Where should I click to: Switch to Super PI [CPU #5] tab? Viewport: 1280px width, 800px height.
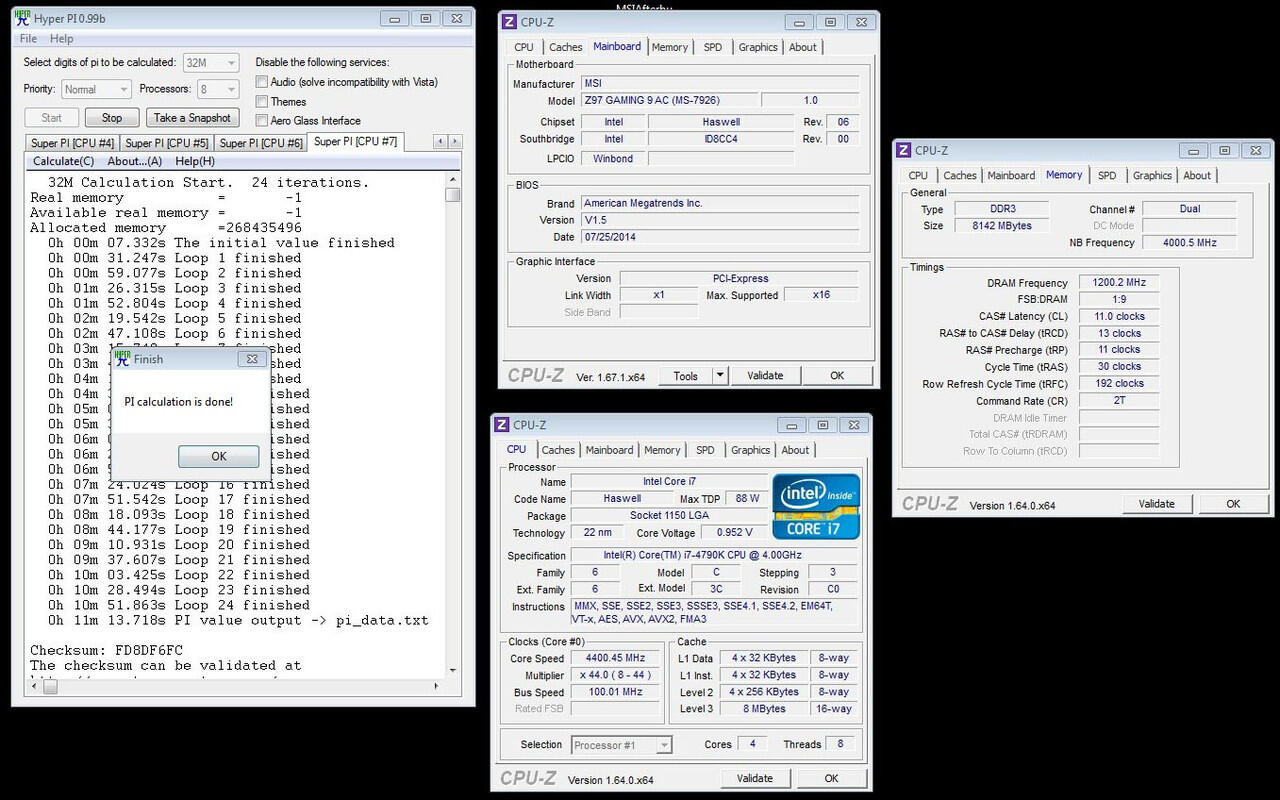[x=167, y=143]
